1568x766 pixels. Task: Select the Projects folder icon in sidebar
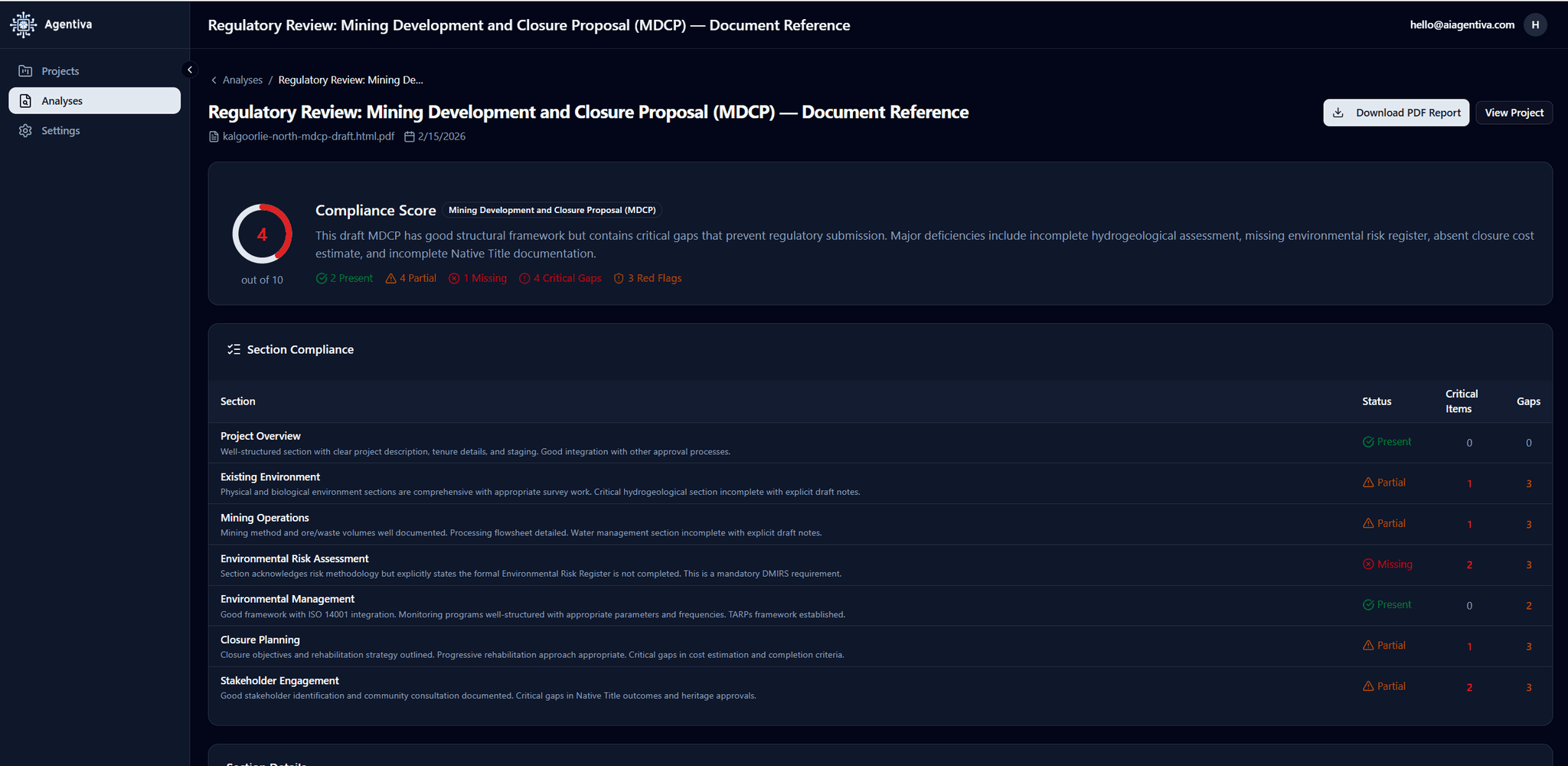(26, 70)
